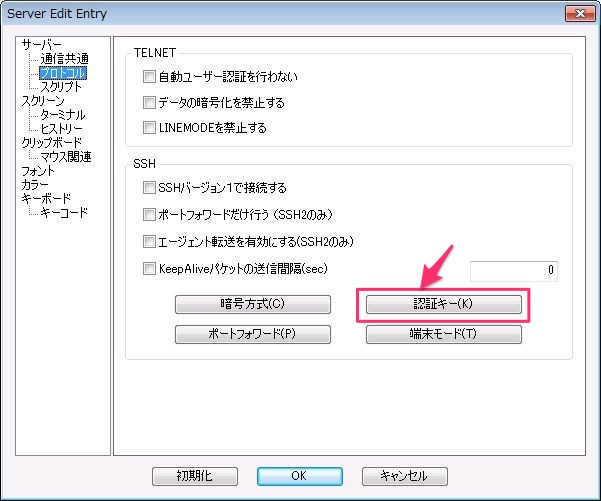Open マウス関連 tree item
Viewport: 601px width, 501px height.
65,157
